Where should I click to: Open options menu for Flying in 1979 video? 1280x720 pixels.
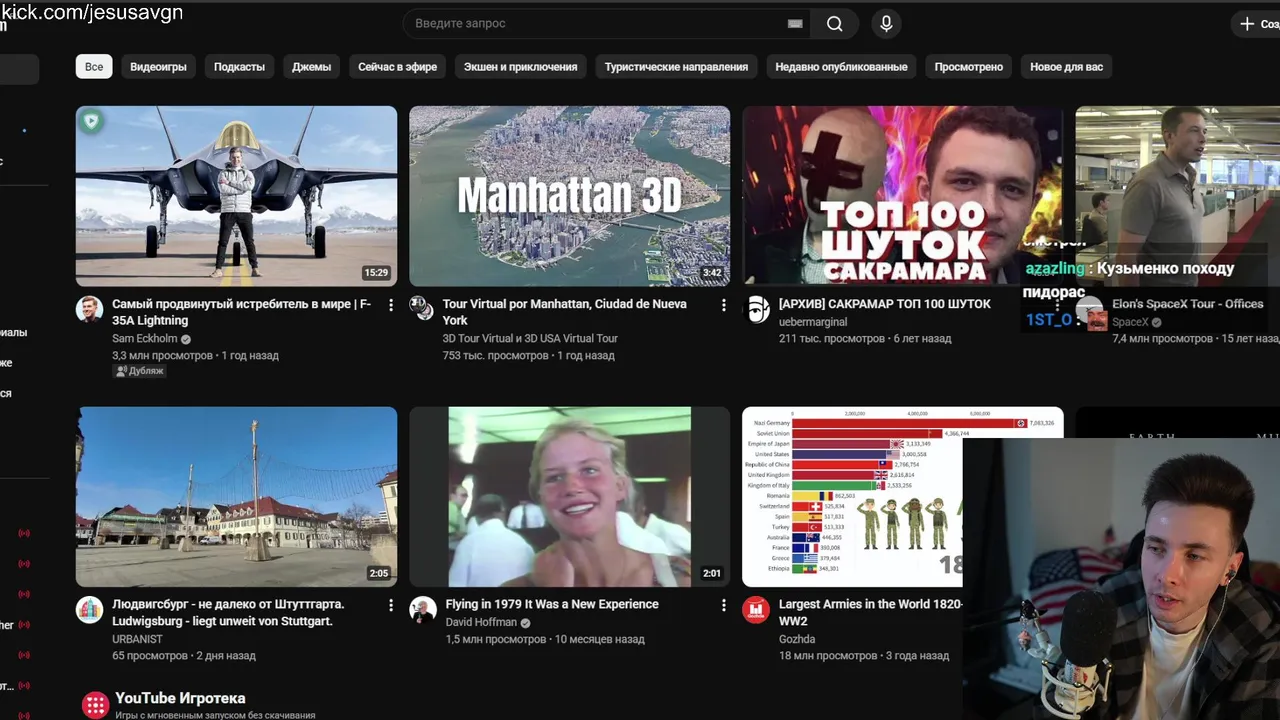[724, 605]
